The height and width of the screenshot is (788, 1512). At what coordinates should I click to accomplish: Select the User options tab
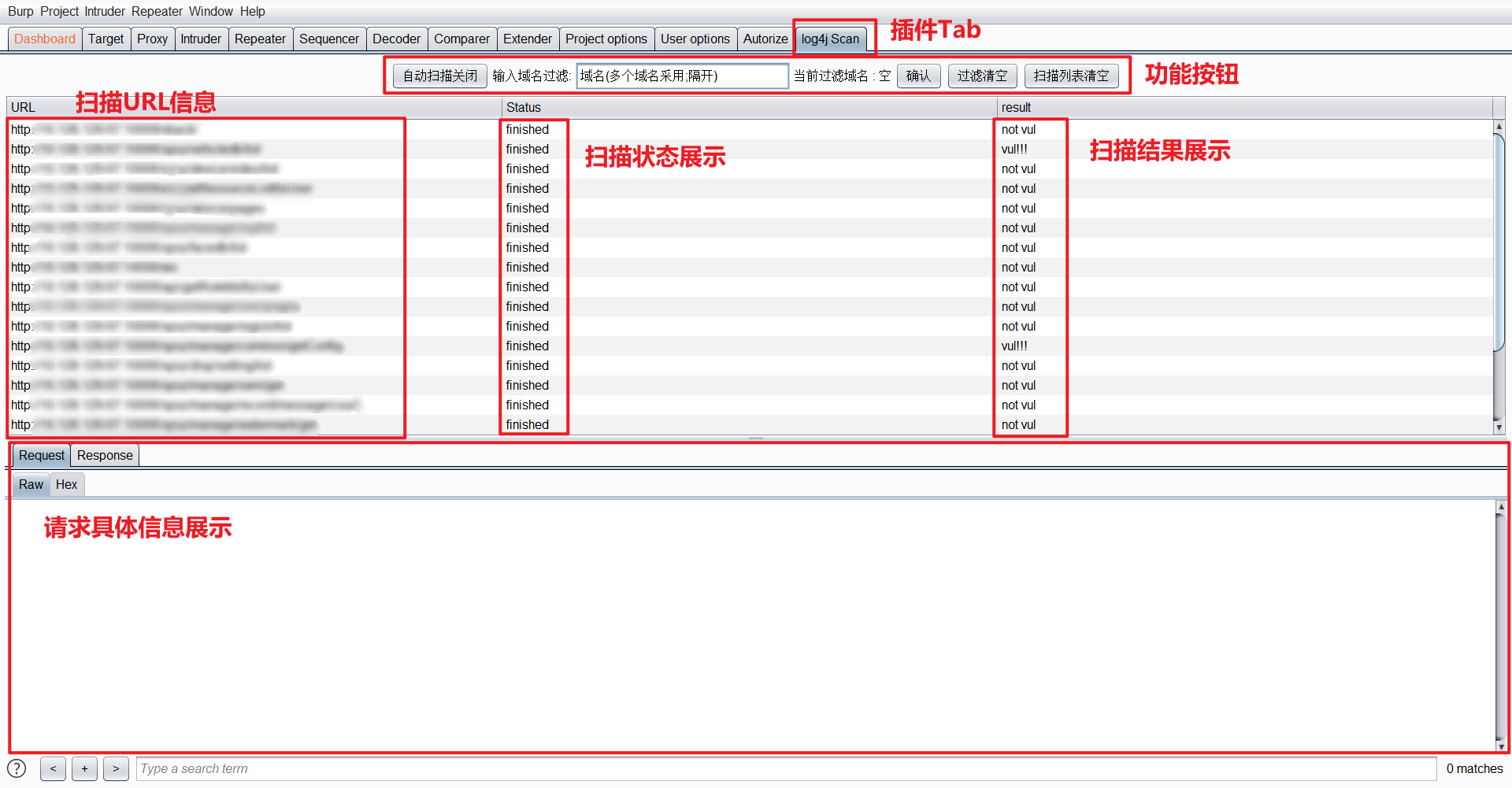tap(695, 39)
